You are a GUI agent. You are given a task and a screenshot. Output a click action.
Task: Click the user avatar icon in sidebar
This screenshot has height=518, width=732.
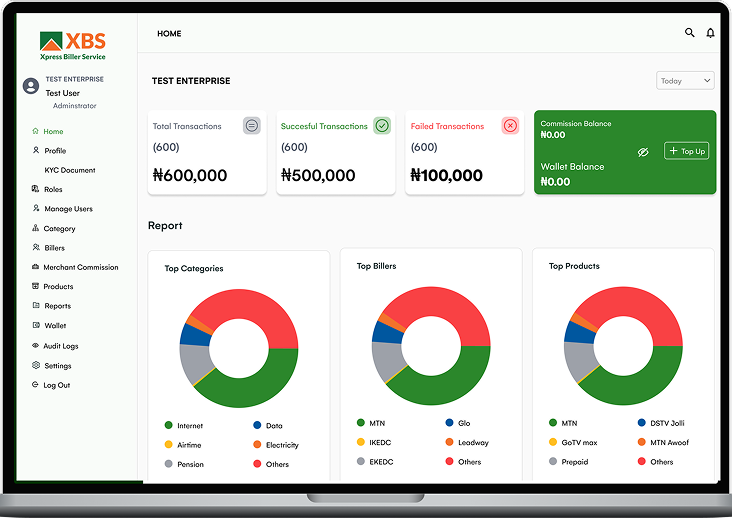point(30,86)
